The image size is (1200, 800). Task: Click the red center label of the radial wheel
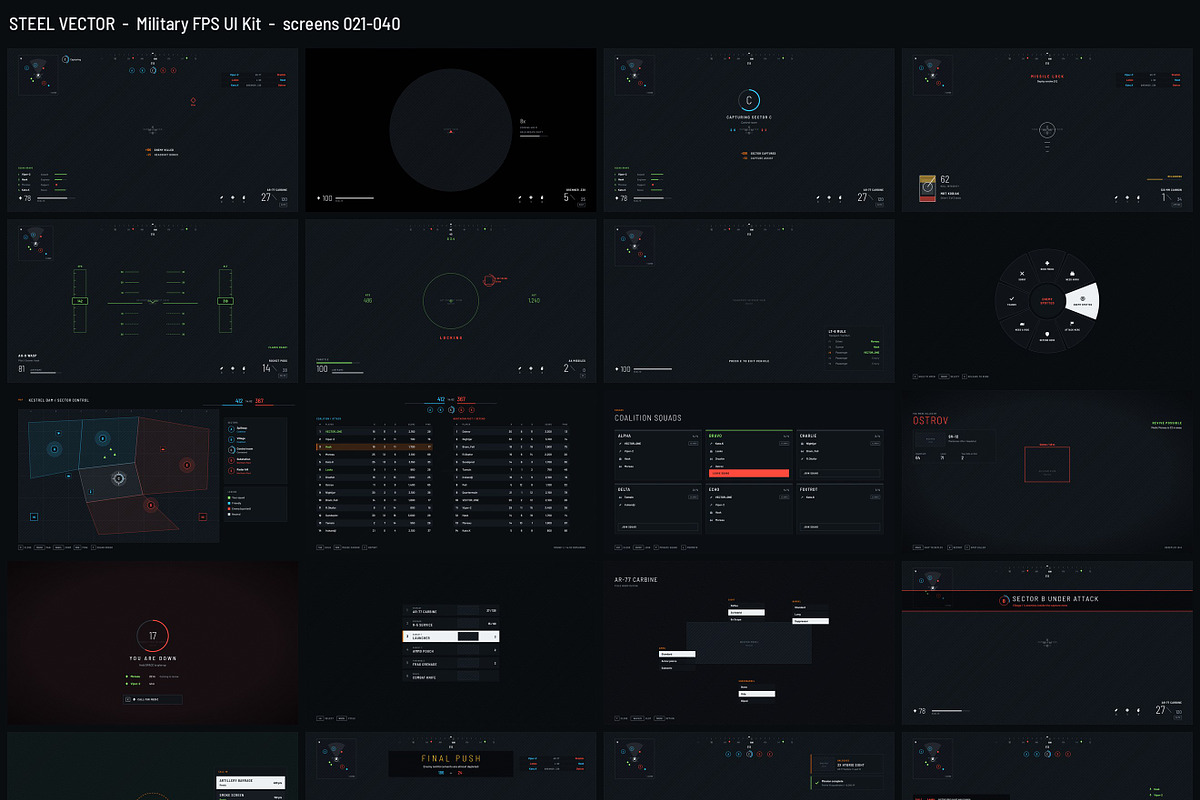point(1047,301)
